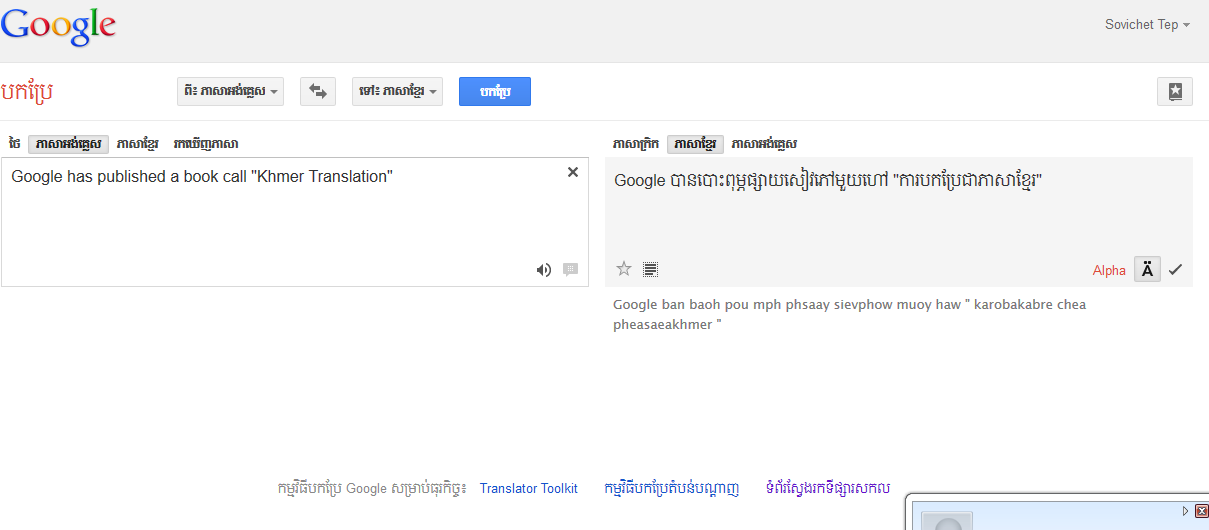
Task: Click the blue translate button
Action: (495, 91)
